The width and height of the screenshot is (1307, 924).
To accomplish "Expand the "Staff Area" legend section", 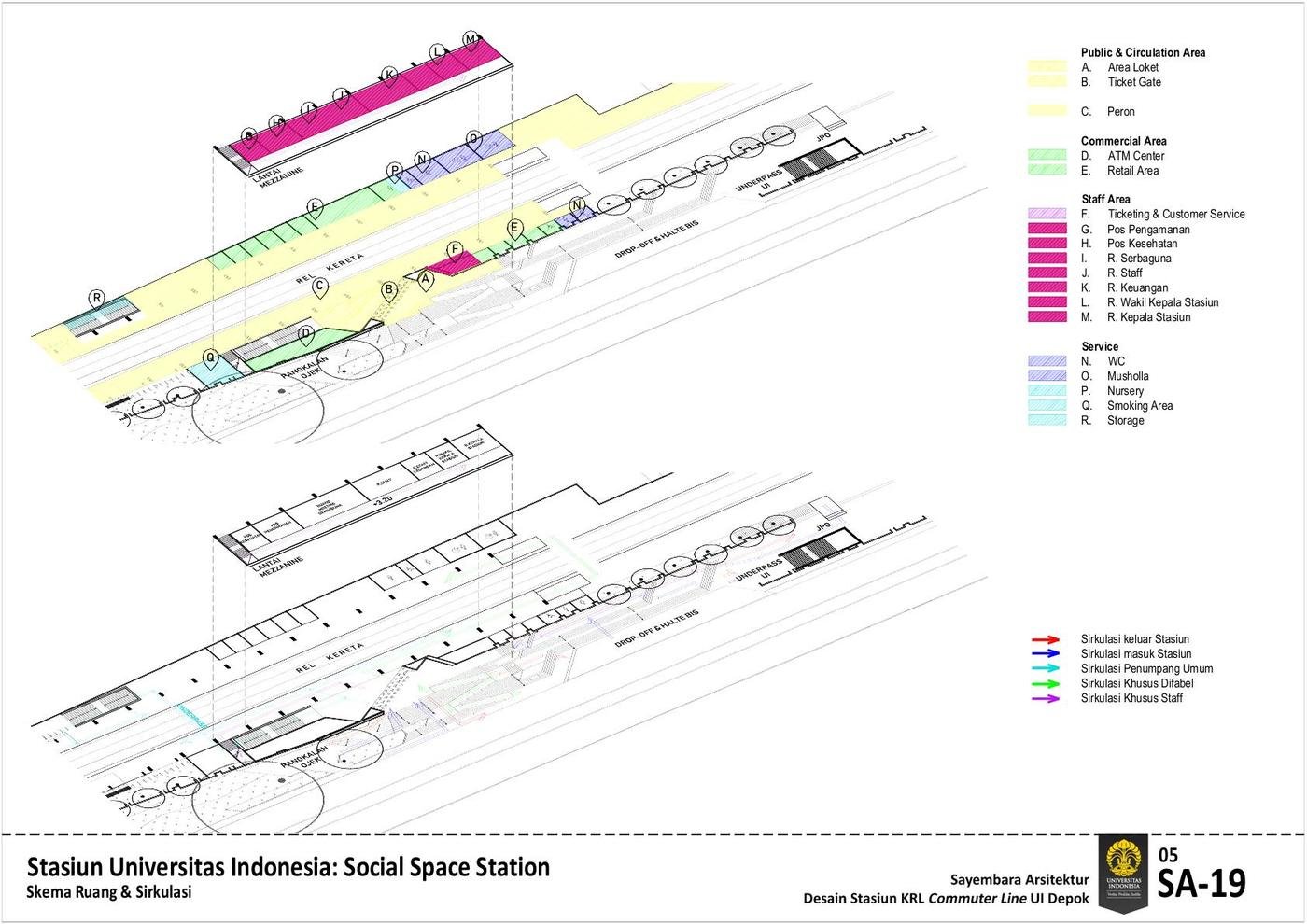I will pyautogui.click(x=1104, y=199).
